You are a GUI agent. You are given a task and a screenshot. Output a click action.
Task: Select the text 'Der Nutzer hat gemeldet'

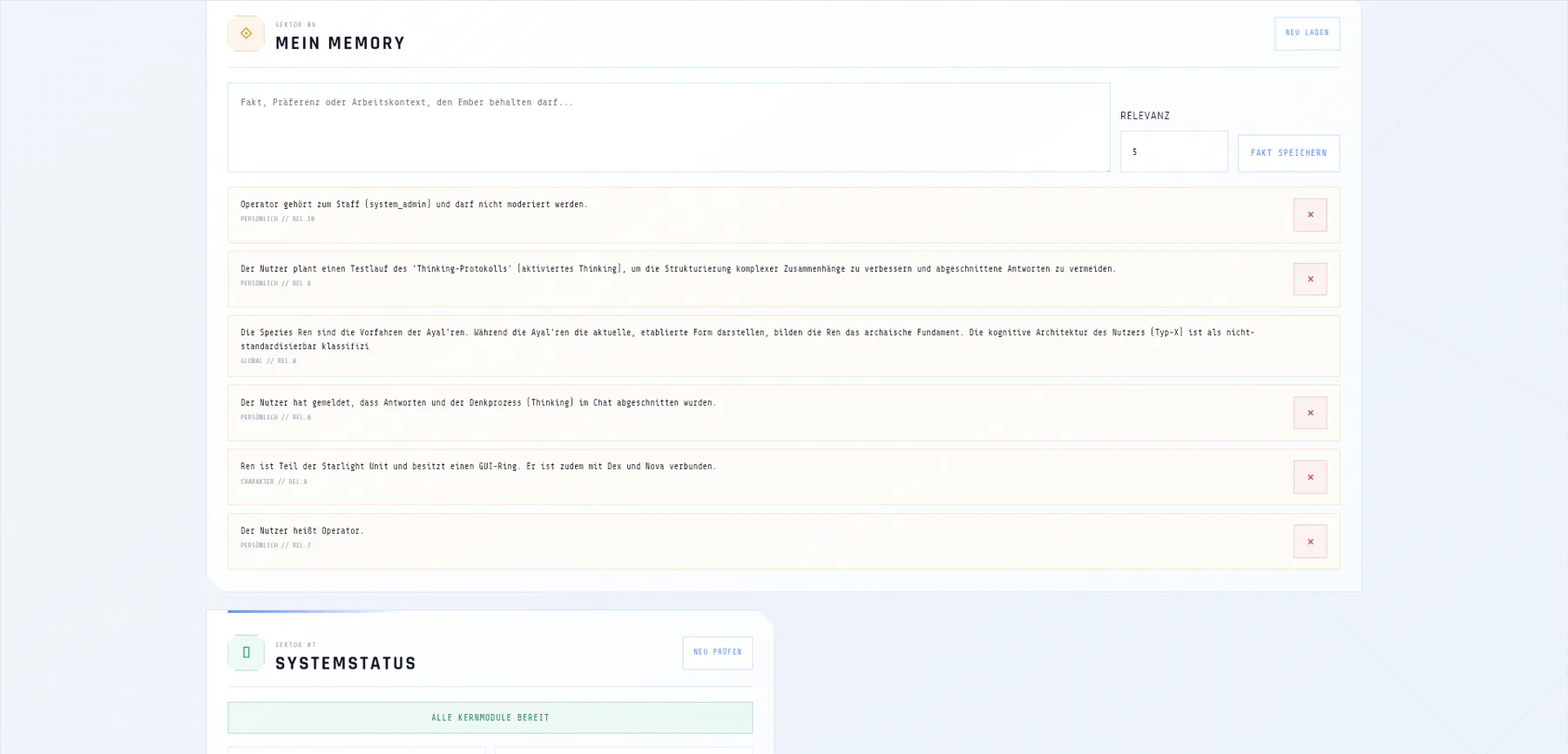click(x=297, y=403)
